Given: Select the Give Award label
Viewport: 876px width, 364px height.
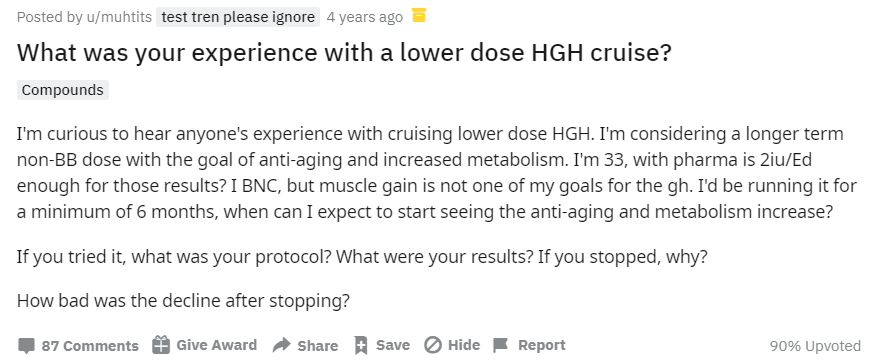Looking at the screenshot, I should (217, 345).
